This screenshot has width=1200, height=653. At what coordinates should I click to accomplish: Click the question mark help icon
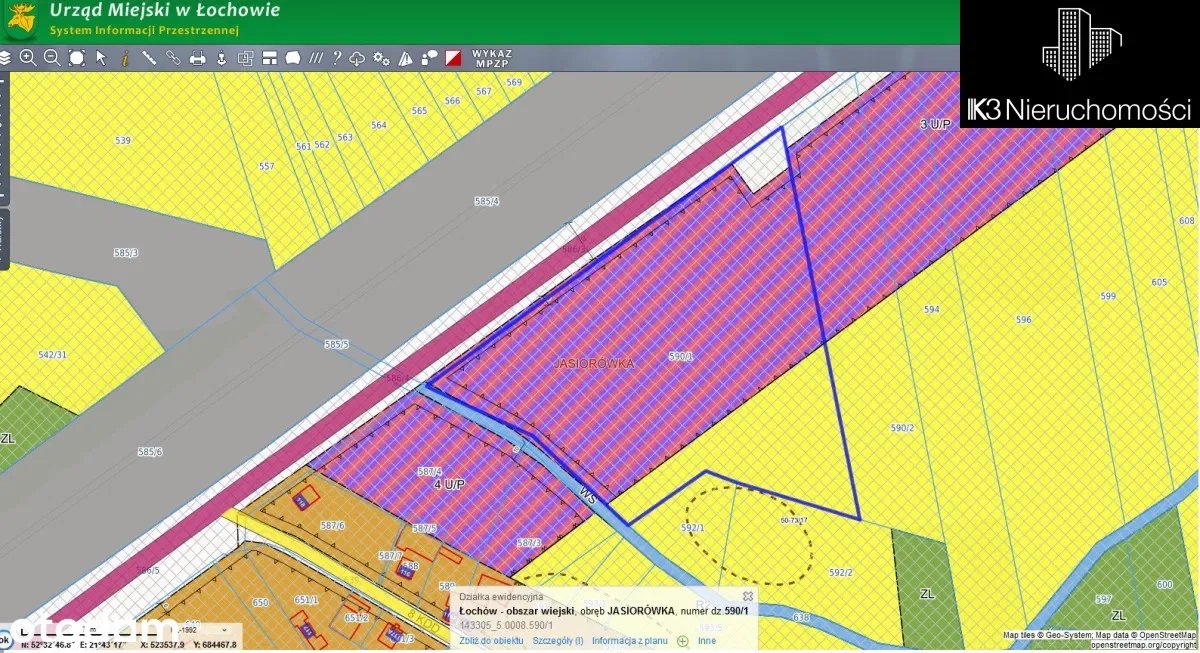pyautogui.click(x=336, y=58)
